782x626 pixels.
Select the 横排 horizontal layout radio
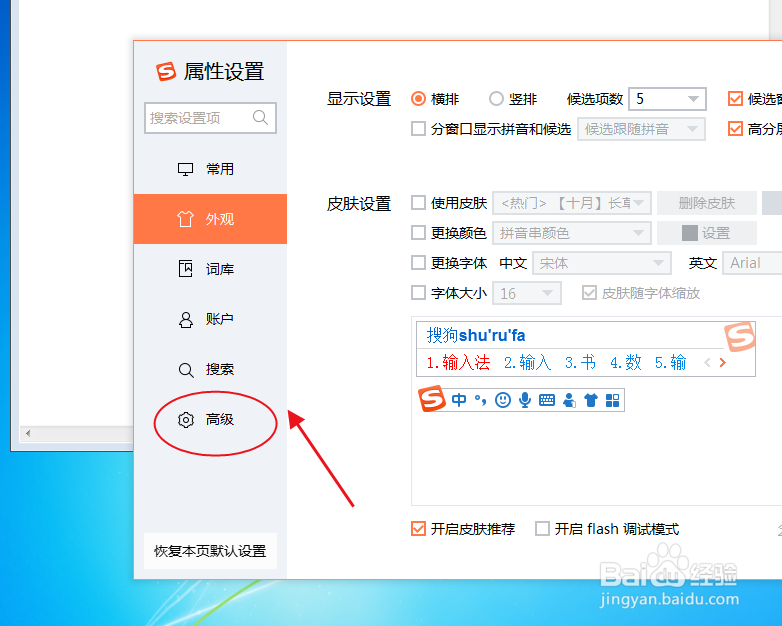tap(418, 99)
